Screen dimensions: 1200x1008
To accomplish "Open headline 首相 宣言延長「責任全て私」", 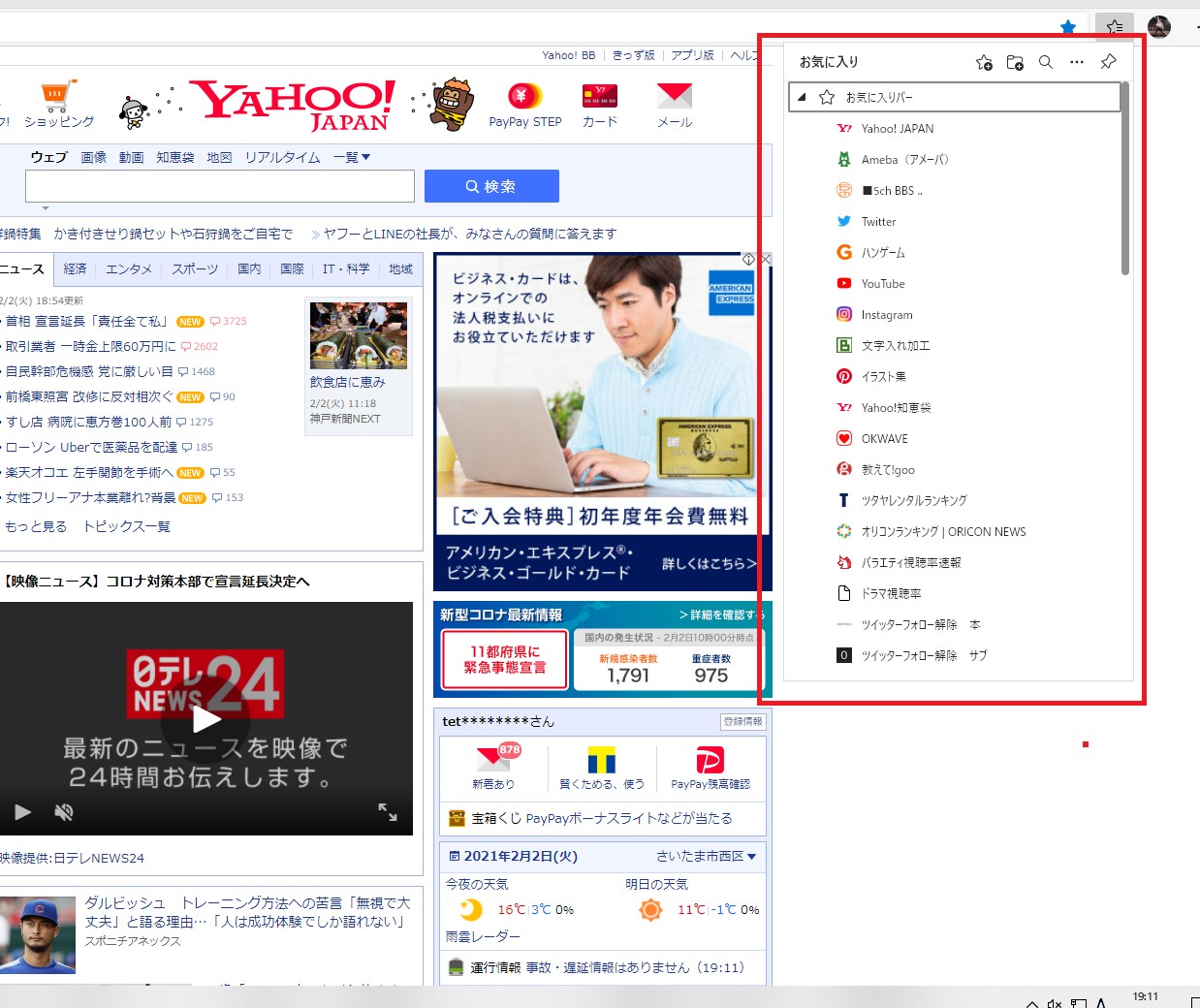I will click(87, 321).
